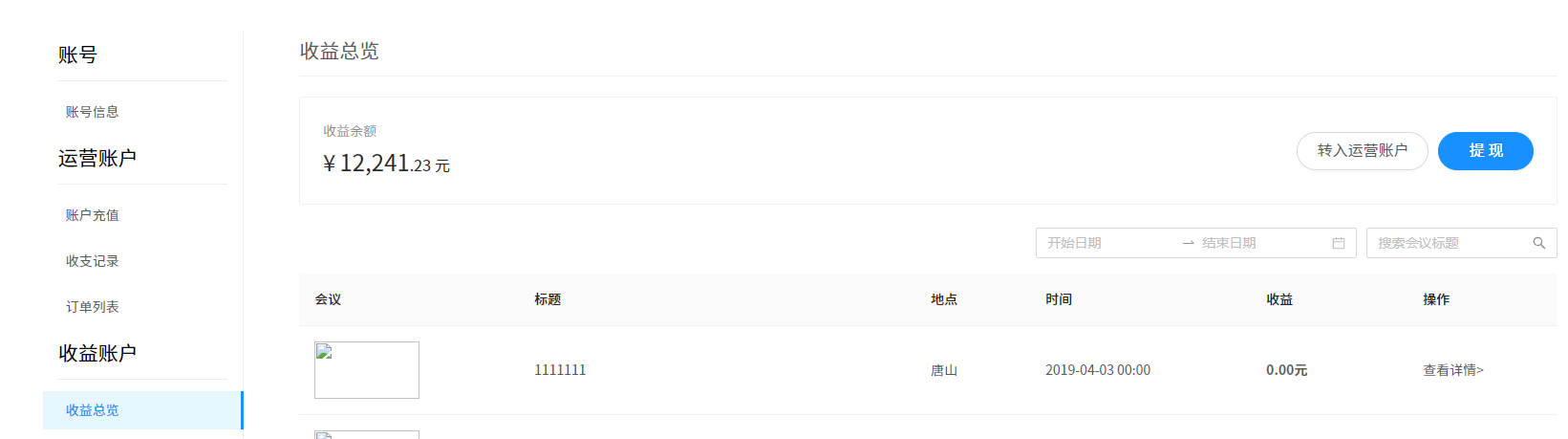
Task: Click the 时间 column header
Action: point(1059,299)
